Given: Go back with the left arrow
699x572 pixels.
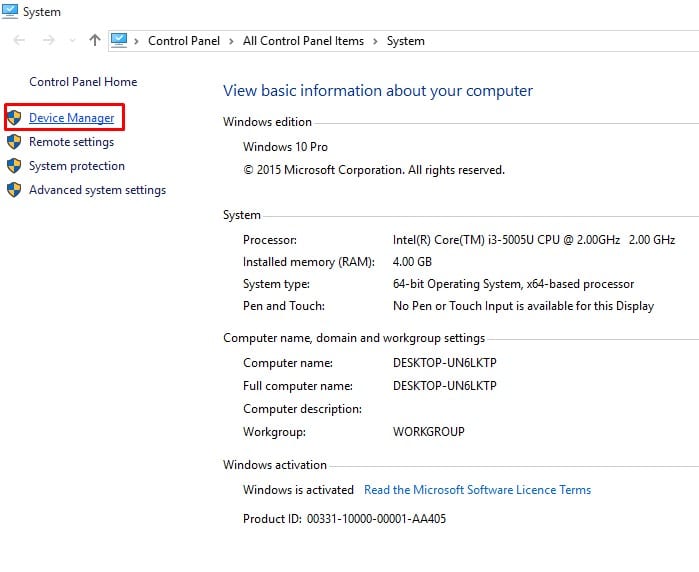Looking at the screenshot, I should tap(19, 41).
